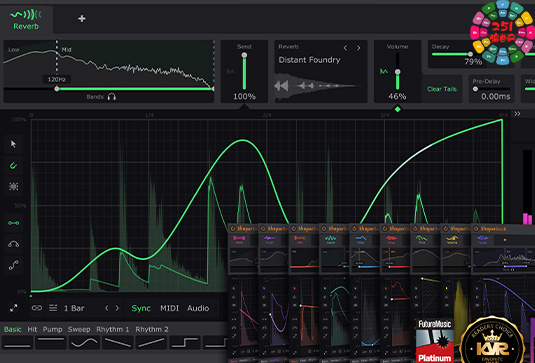Select the previous reverb preset arrow
The image size is (535, 363).
coord(345,48)
